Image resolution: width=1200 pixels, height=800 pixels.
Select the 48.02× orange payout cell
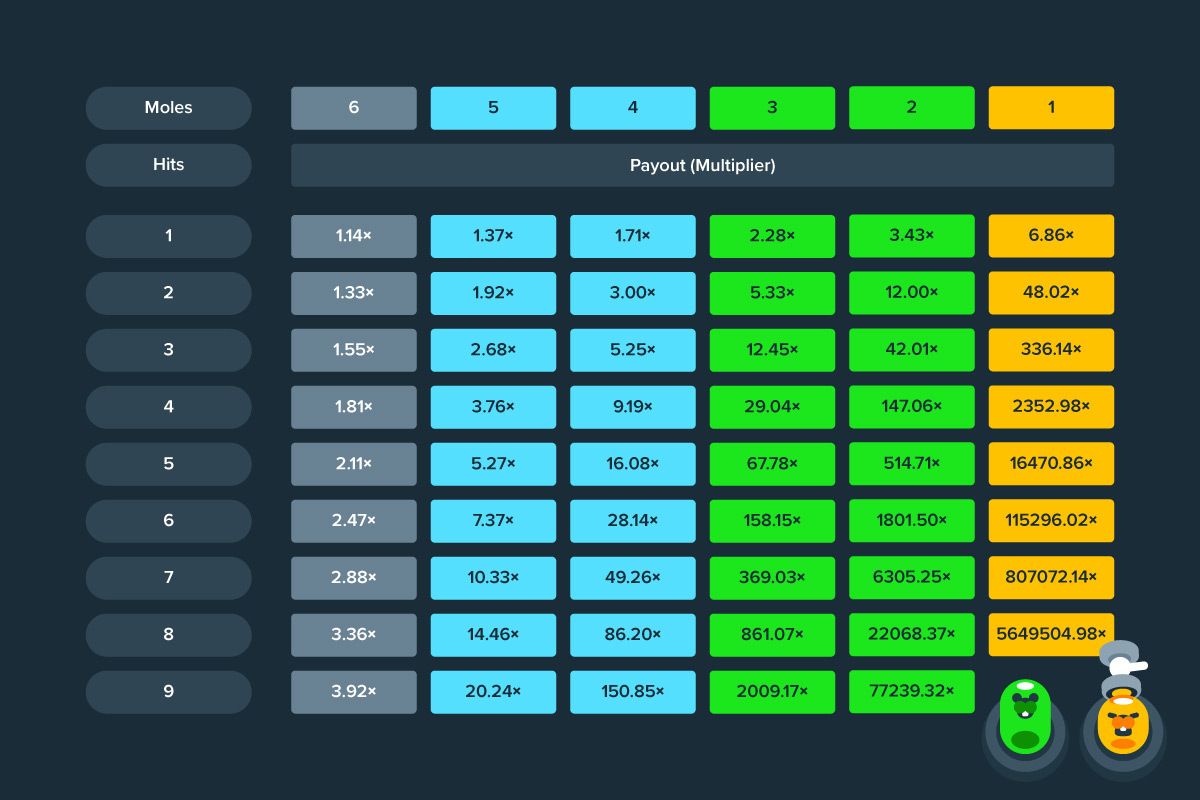[x=1051, y=293]
